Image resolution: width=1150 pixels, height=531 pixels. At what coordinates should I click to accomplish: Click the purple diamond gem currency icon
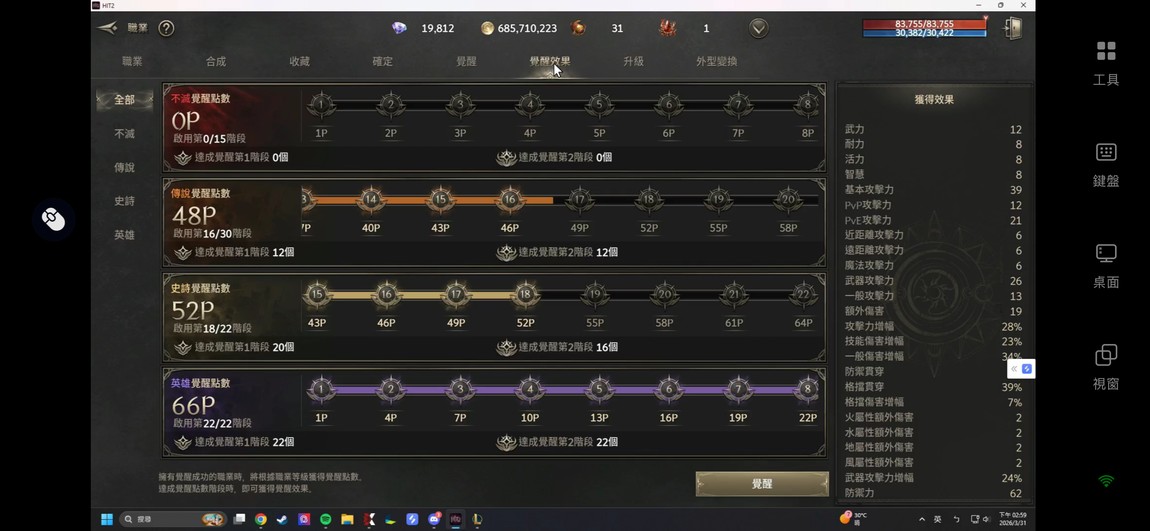coord(399,28)
